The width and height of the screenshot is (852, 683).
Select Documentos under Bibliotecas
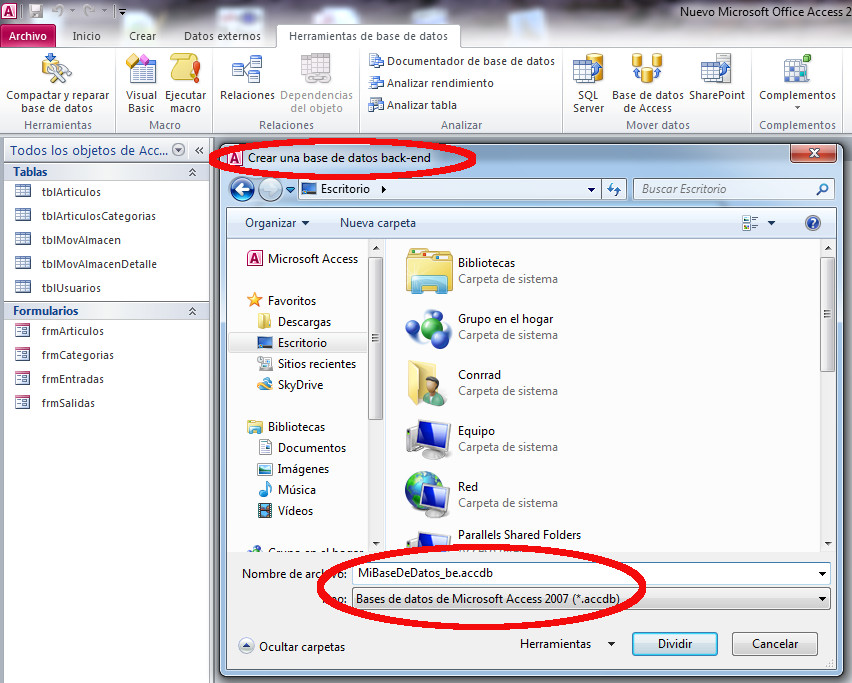click(x=302, y=448)
